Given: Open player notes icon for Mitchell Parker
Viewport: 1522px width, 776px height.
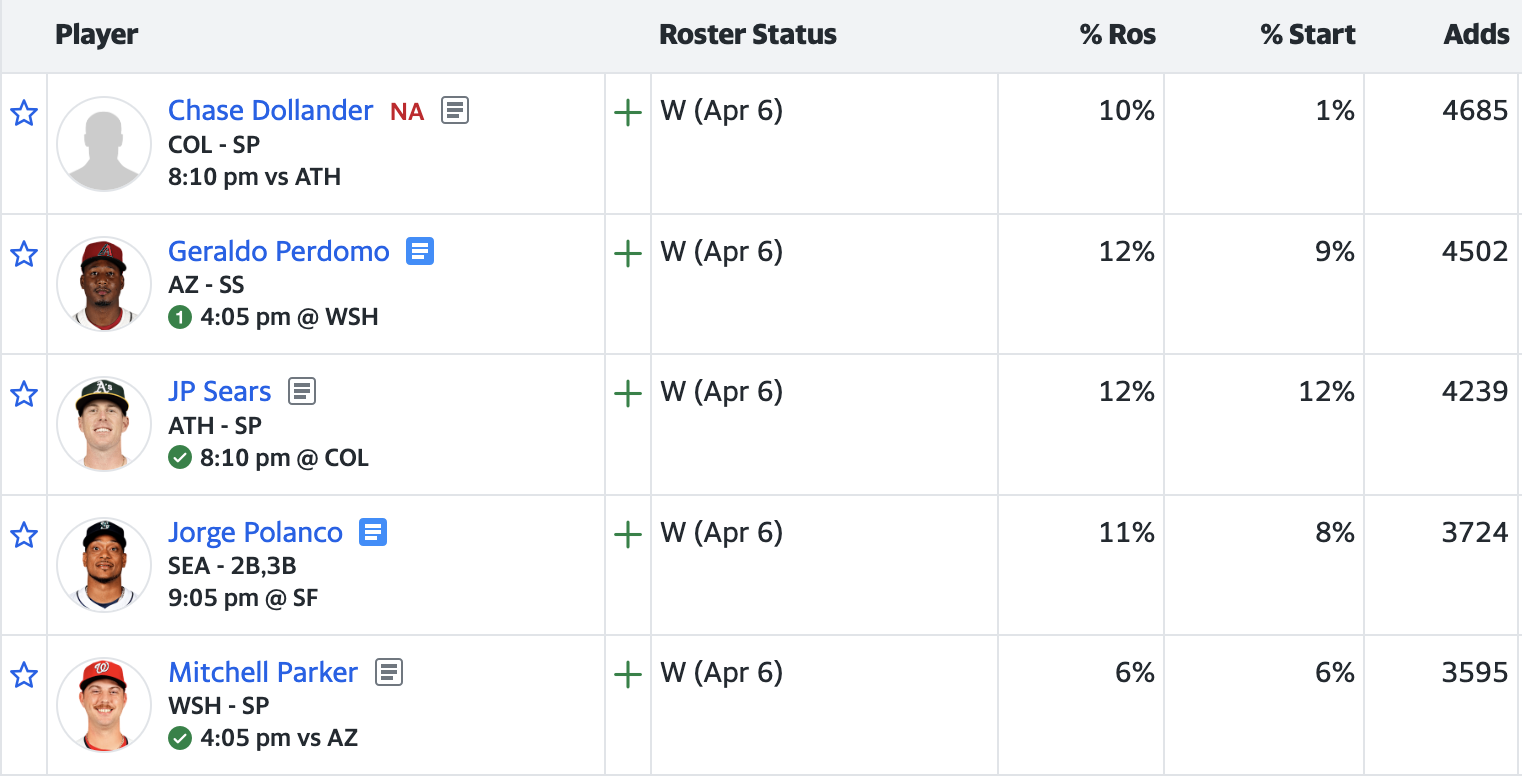Looking at the screenshot, I should pos(389,672).
